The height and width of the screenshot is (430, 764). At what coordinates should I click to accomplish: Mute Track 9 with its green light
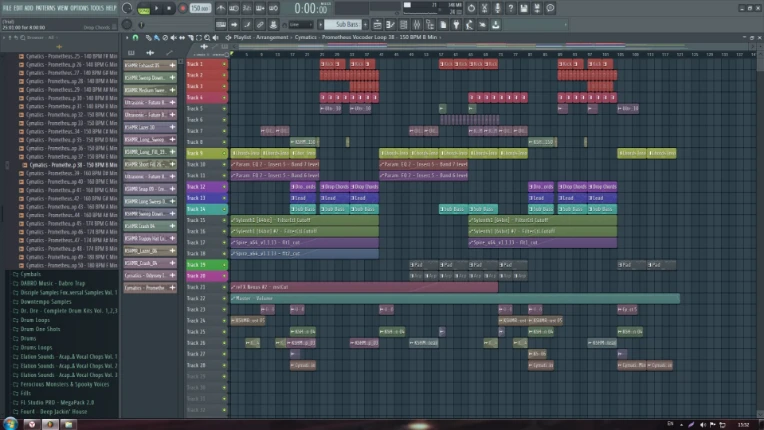click(224, 153)
